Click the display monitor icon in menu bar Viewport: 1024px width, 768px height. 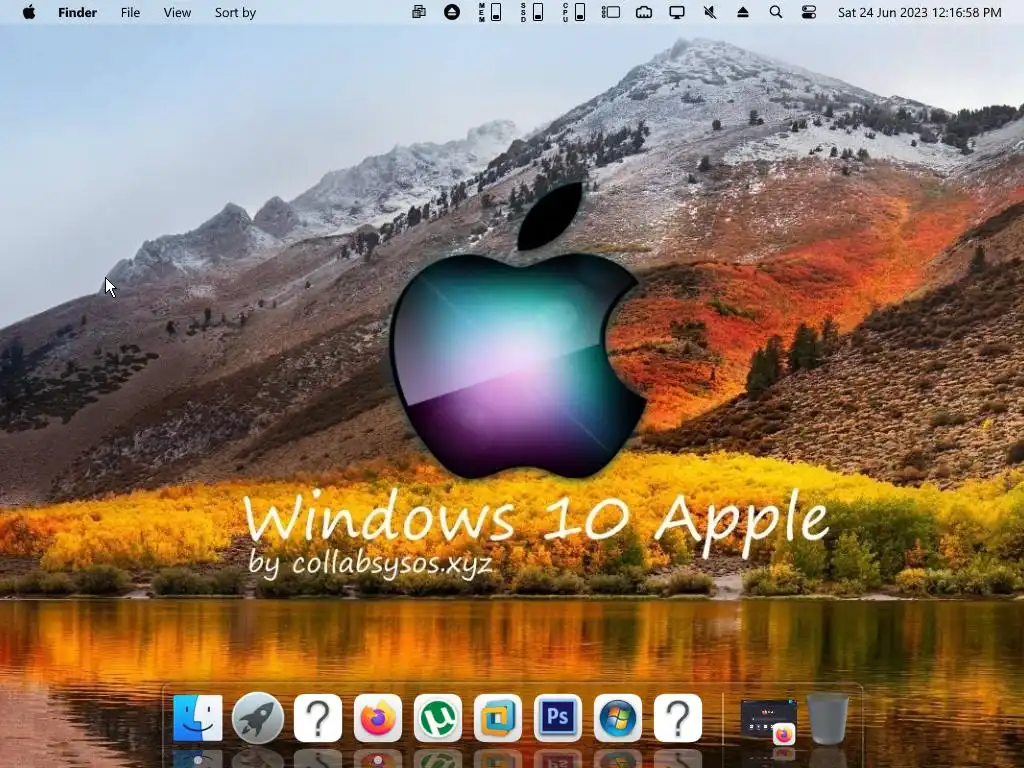(x=677, y=12)
